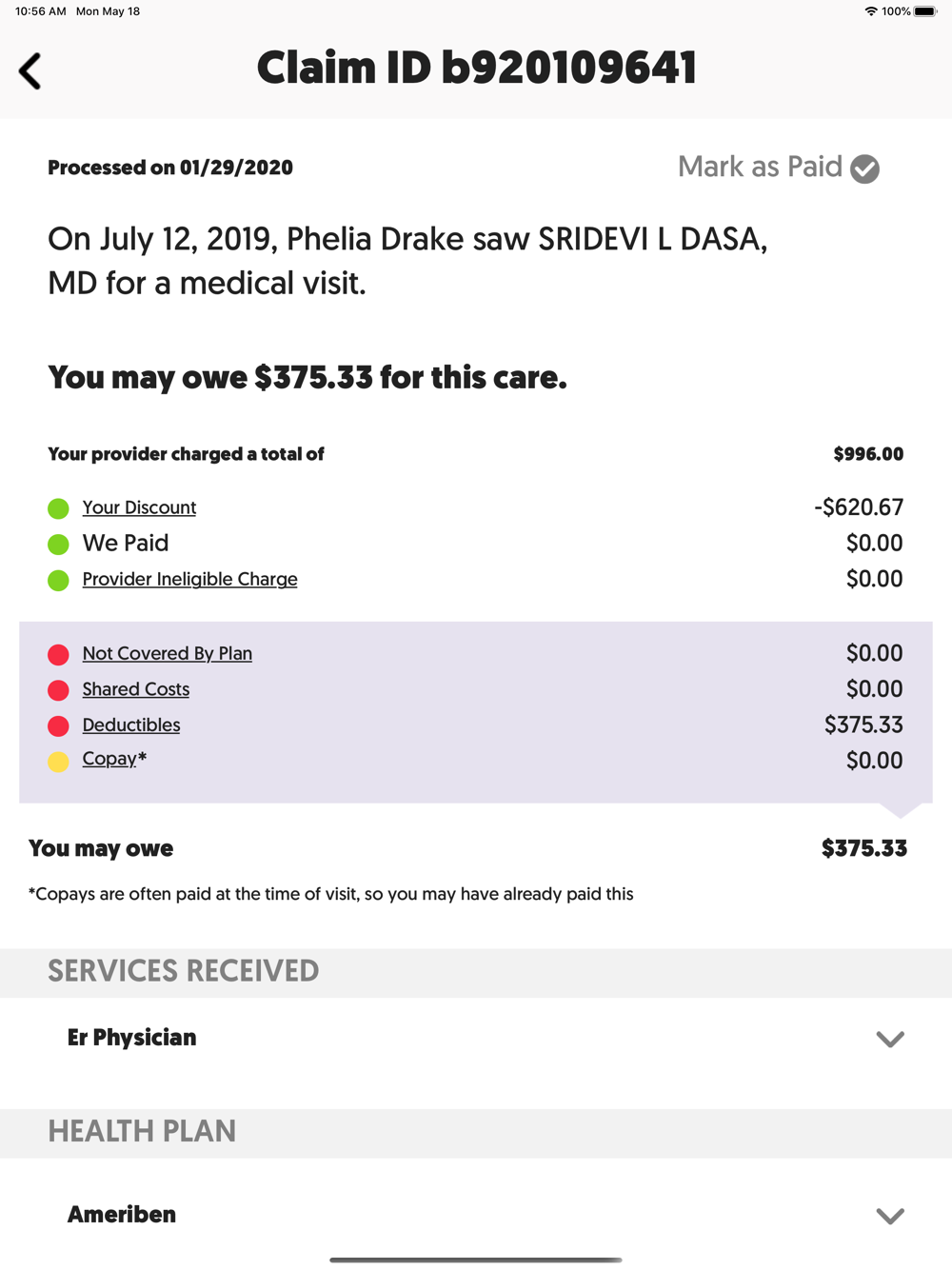Image resolution: width=952 pixels, height=1270 pixels.
Task: Open Not Covered By Plan link
Action: (167, 653)
